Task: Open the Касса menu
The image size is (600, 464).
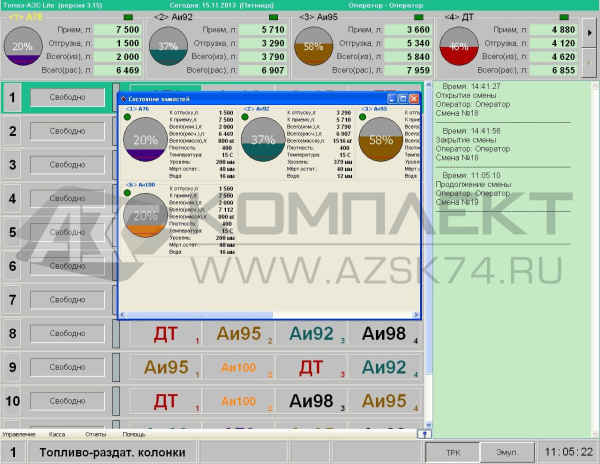Action: coord(57,435)
